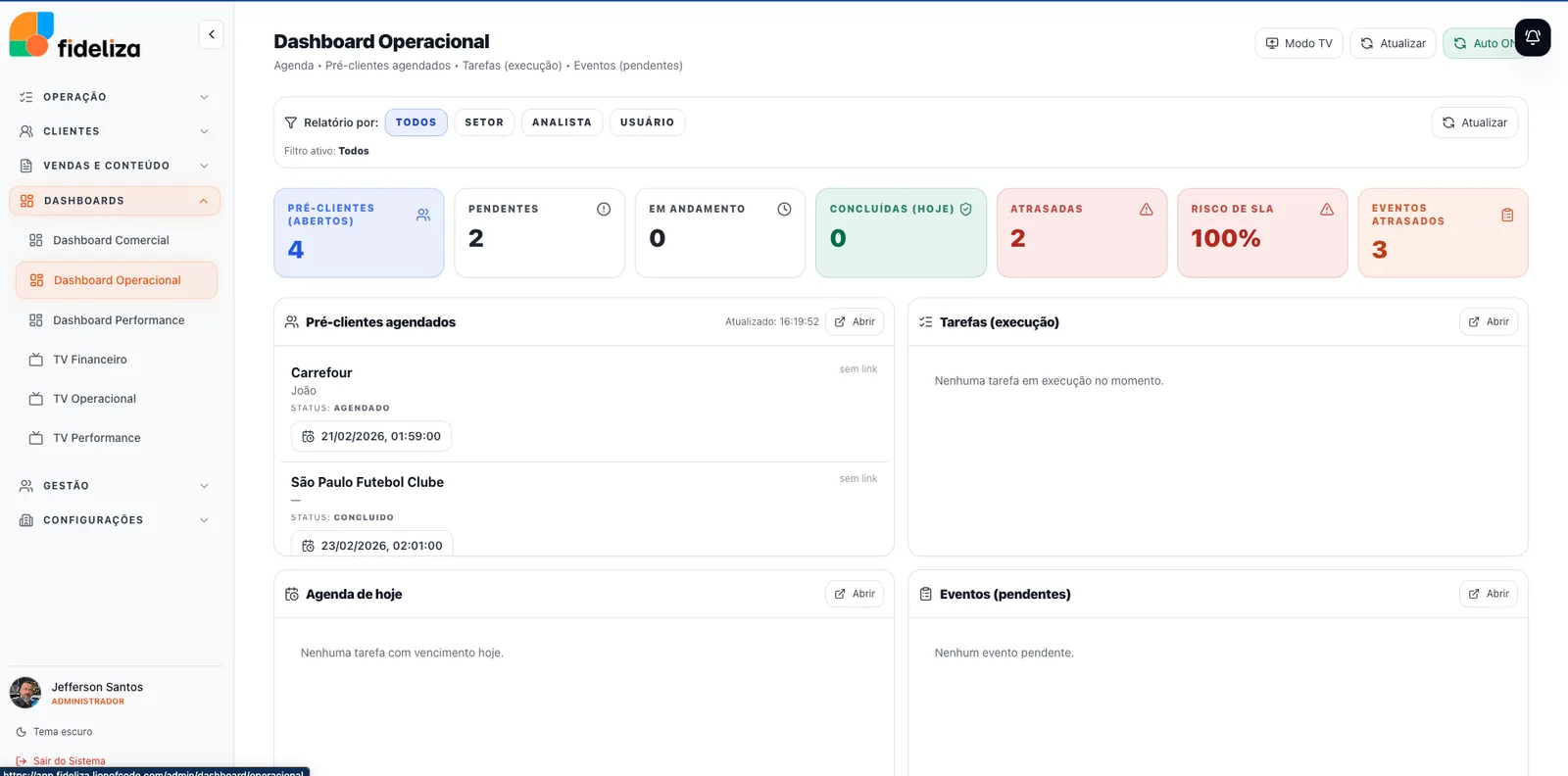Click the Risco de SLA warning icon
1568x776 pixels.
(x=1327, y=209)
